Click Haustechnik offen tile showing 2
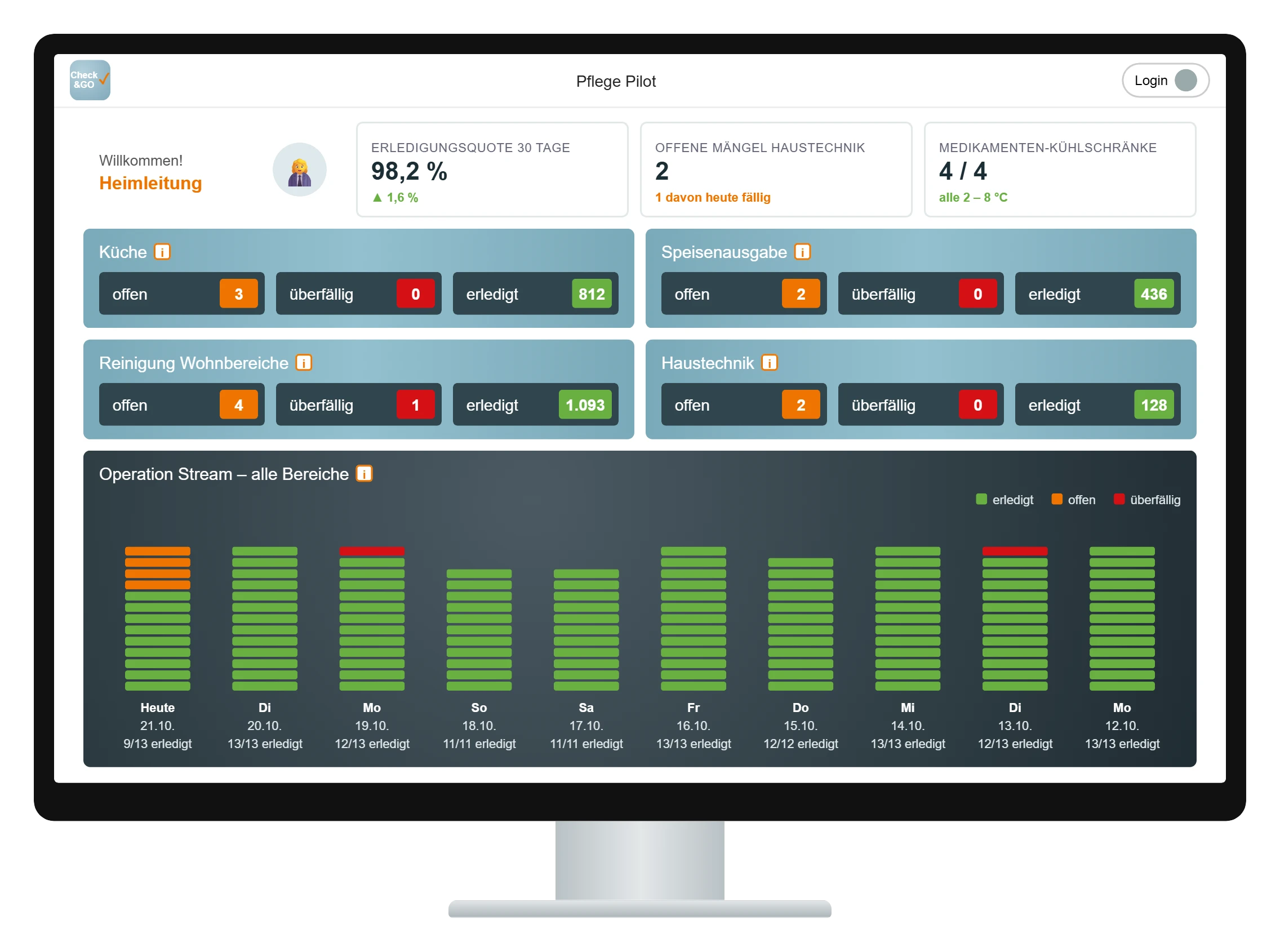 click(x=744, y=404)
